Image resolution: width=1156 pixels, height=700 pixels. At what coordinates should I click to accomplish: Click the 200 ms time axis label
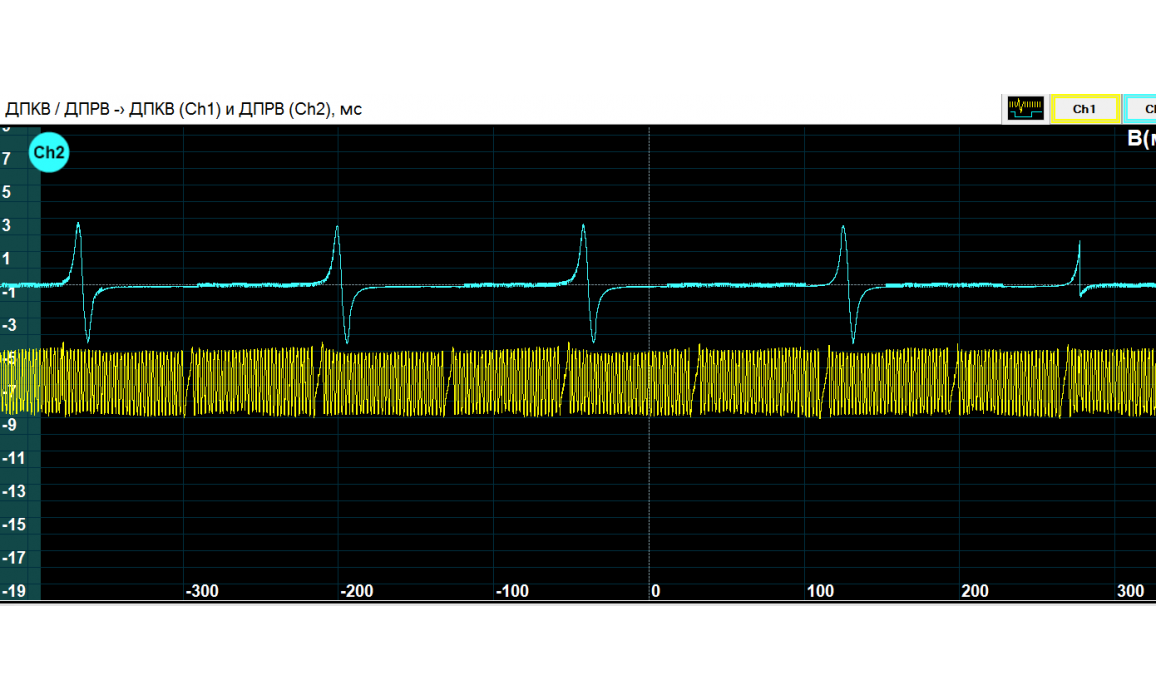(975, 591)
